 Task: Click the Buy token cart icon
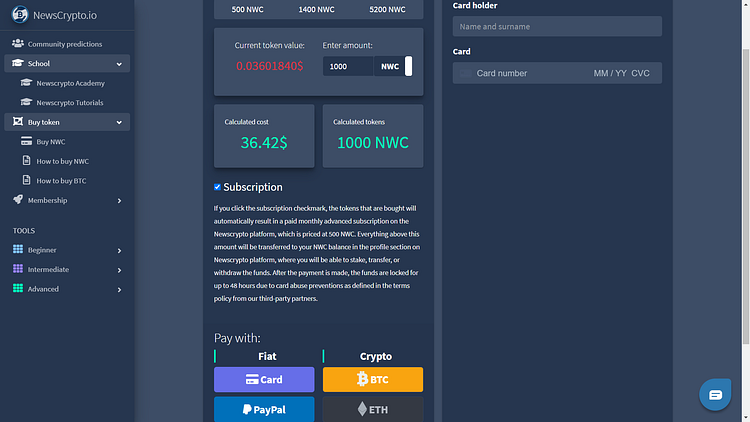(x=18, y=122)
